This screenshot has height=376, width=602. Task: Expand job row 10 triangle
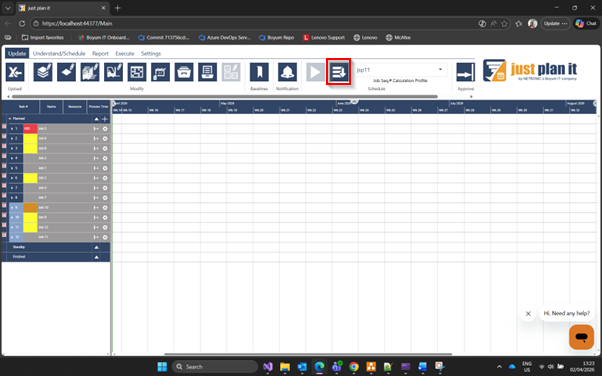pyautogui.click(x=12, y=217)
